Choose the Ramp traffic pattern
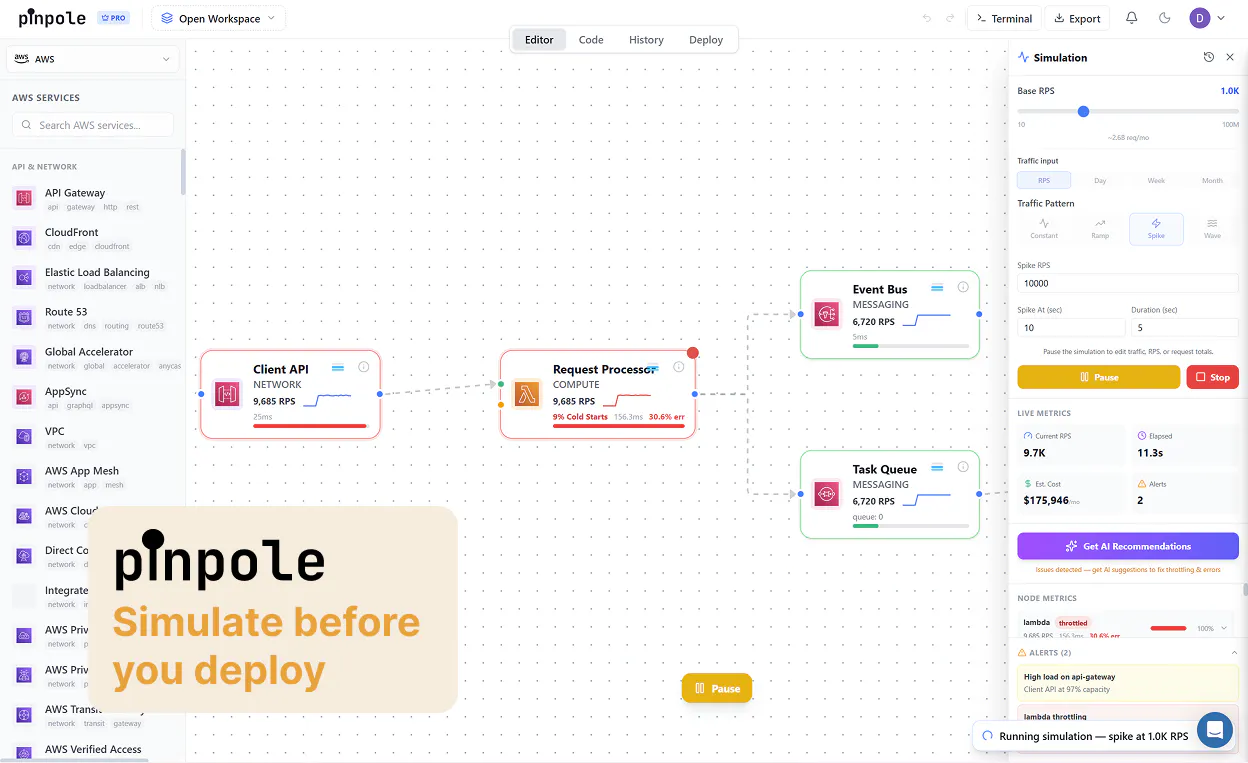Image resolution: width=1248 pixels, height=763 pixels. coord(1100,229)
